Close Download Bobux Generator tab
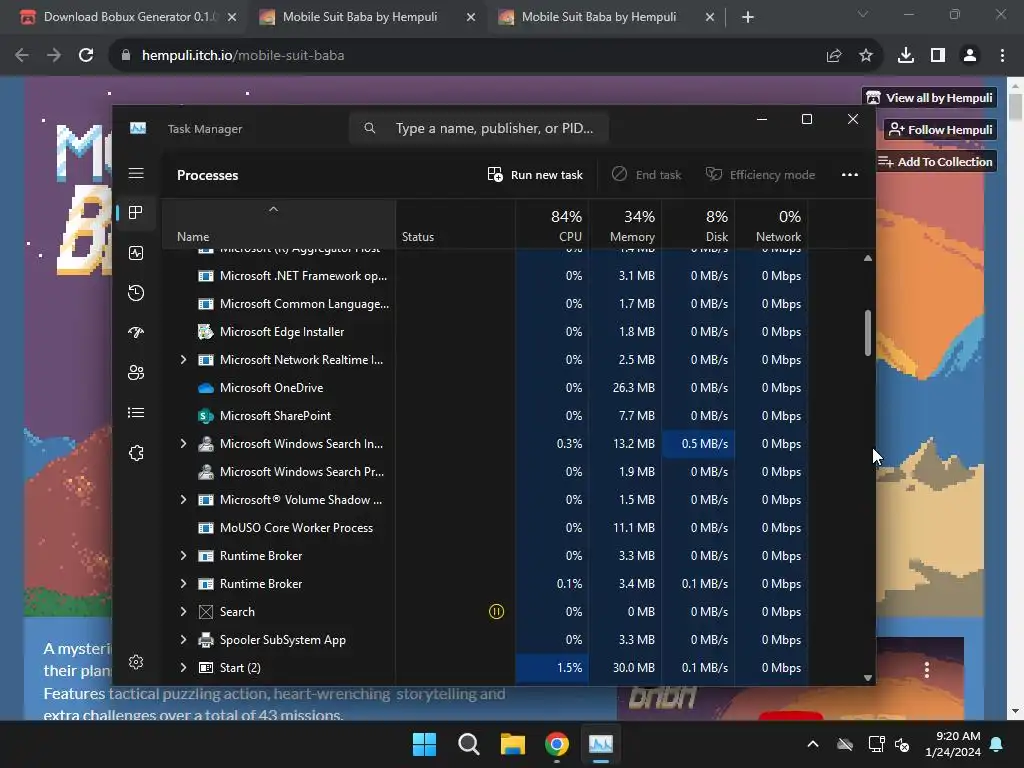Screen dimensions: 1024x768 point(232,18)
